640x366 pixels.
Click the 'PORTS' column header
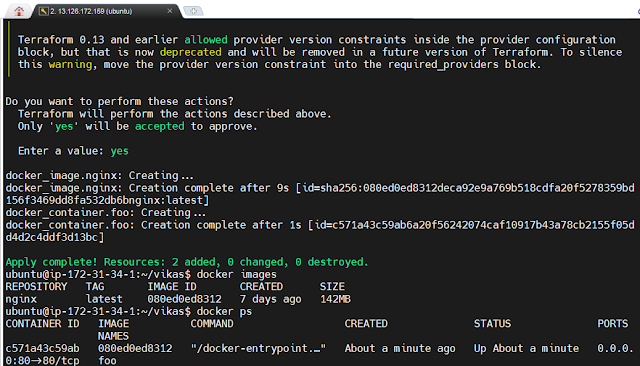click(x=613, y=324)
